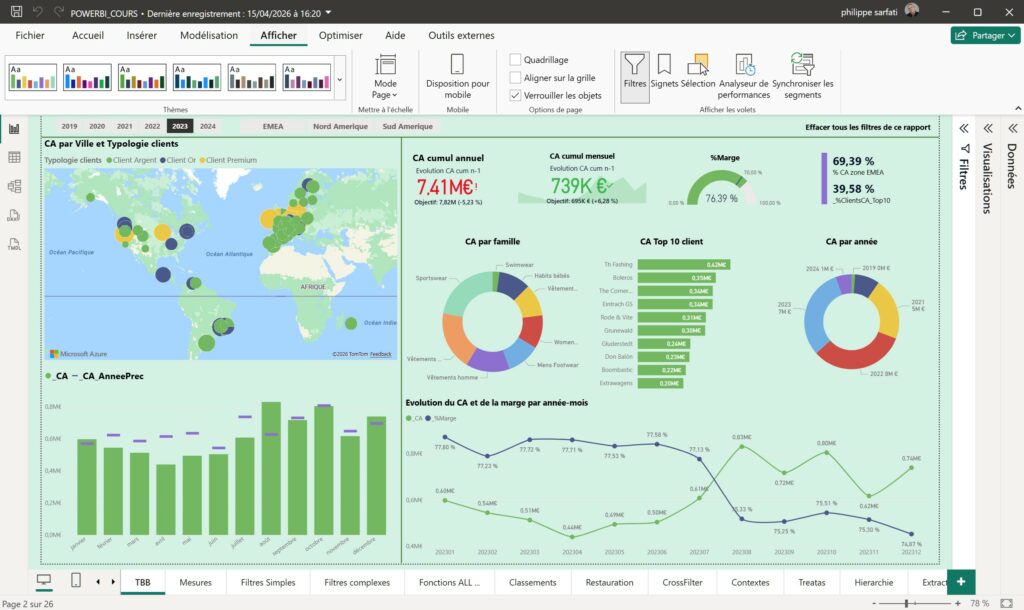Check Aligner sur la grille

click(515, 78)
